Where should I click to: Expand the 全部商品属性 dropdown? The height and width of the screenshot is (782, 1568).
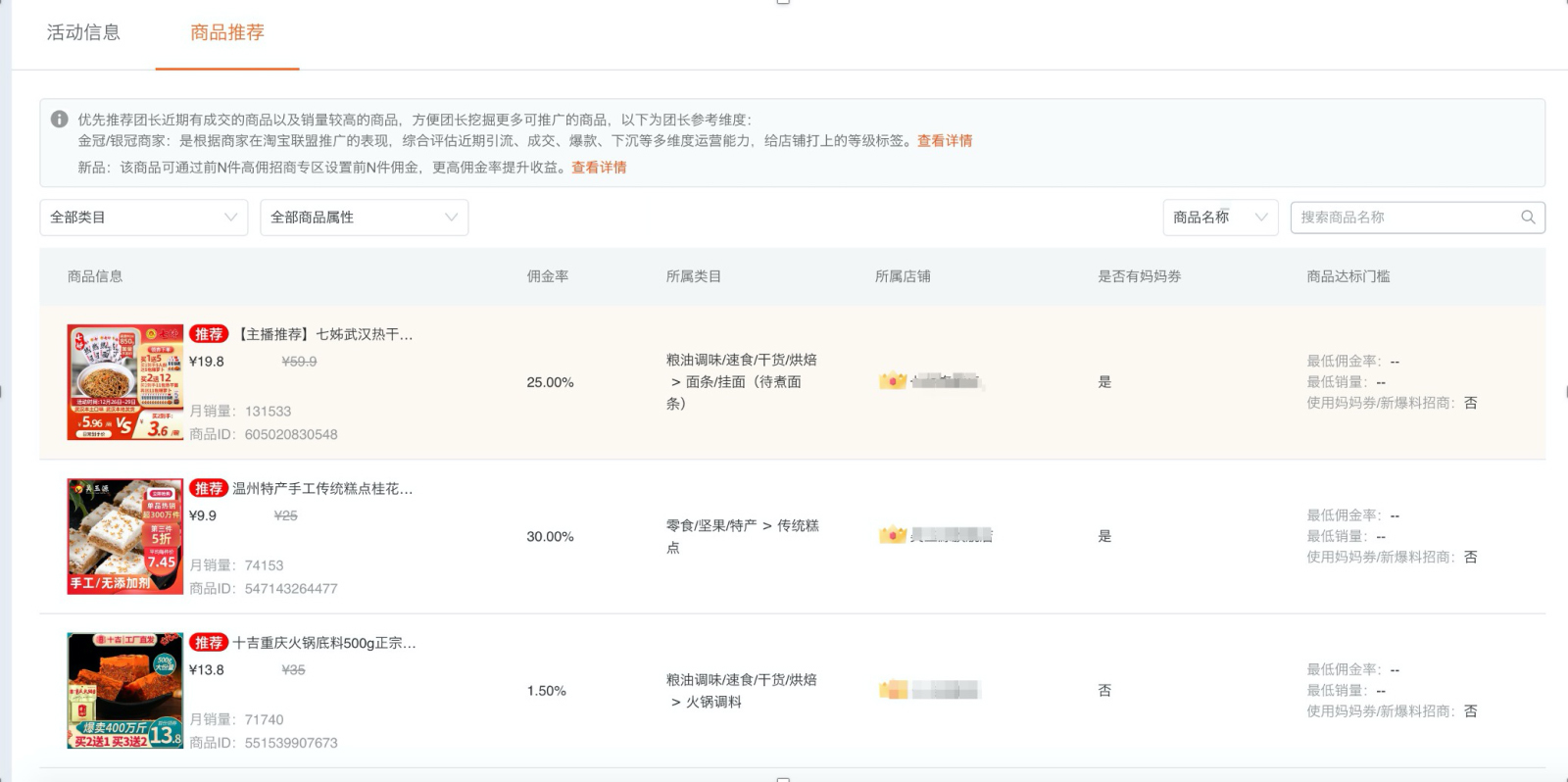(x=364, y=218)
